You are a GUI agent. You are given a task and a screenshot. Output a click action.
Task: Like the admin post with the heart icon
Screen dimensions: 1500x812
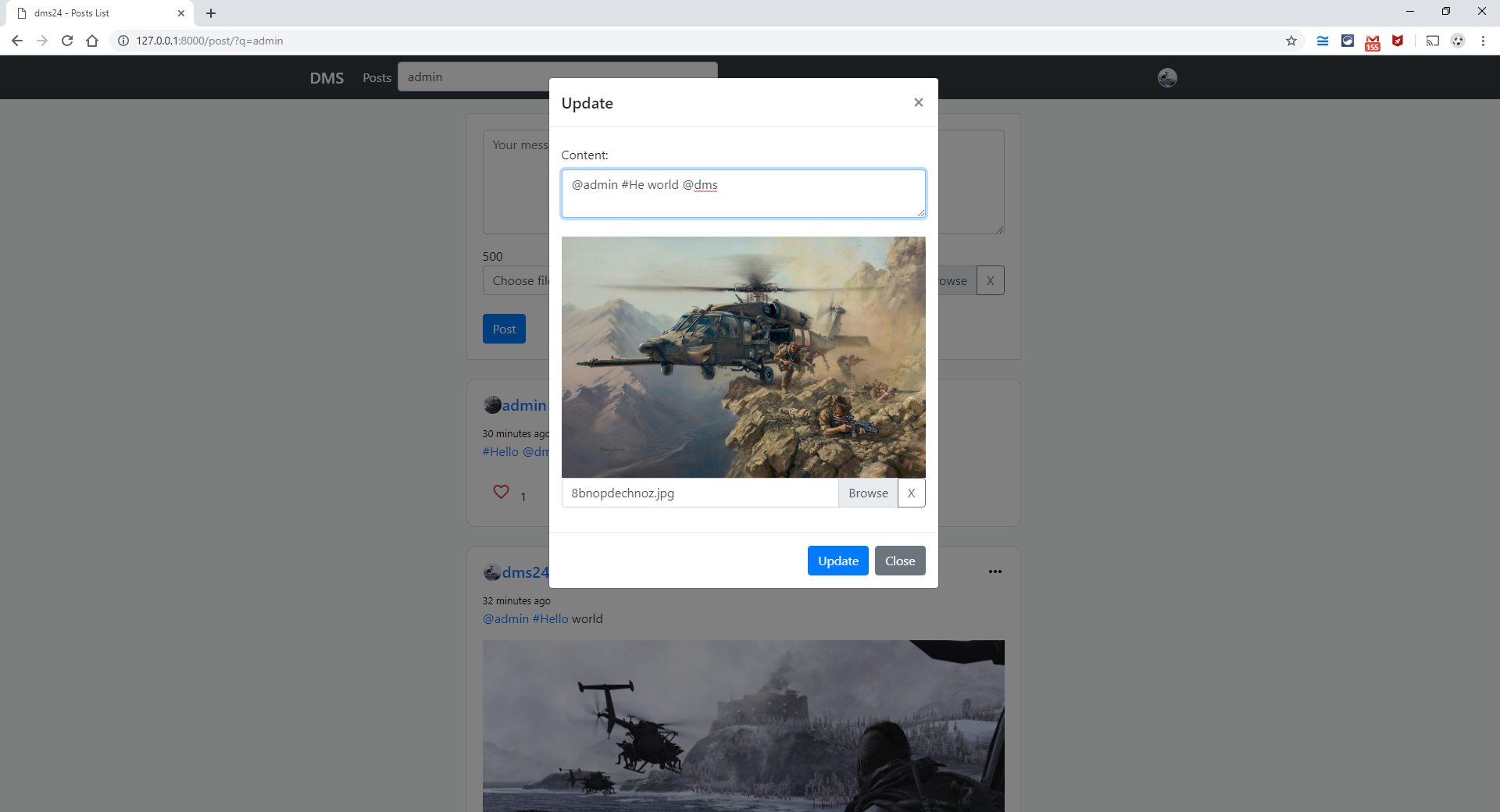click(x=502, y=492)
